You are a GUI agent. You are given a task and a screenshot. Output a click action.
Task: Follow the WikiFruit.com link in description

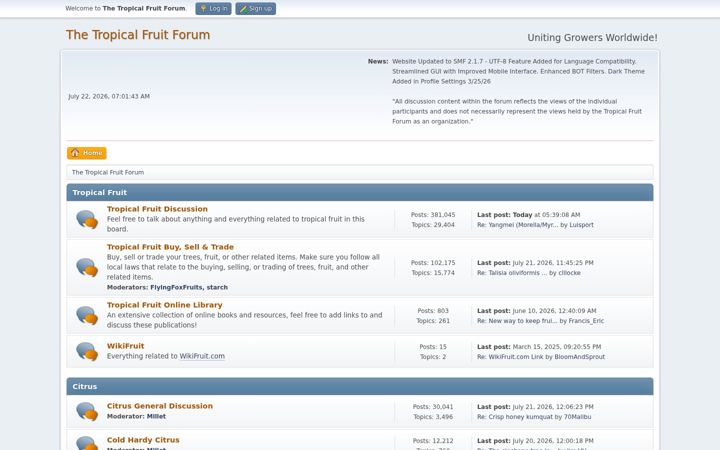point(202,356)
